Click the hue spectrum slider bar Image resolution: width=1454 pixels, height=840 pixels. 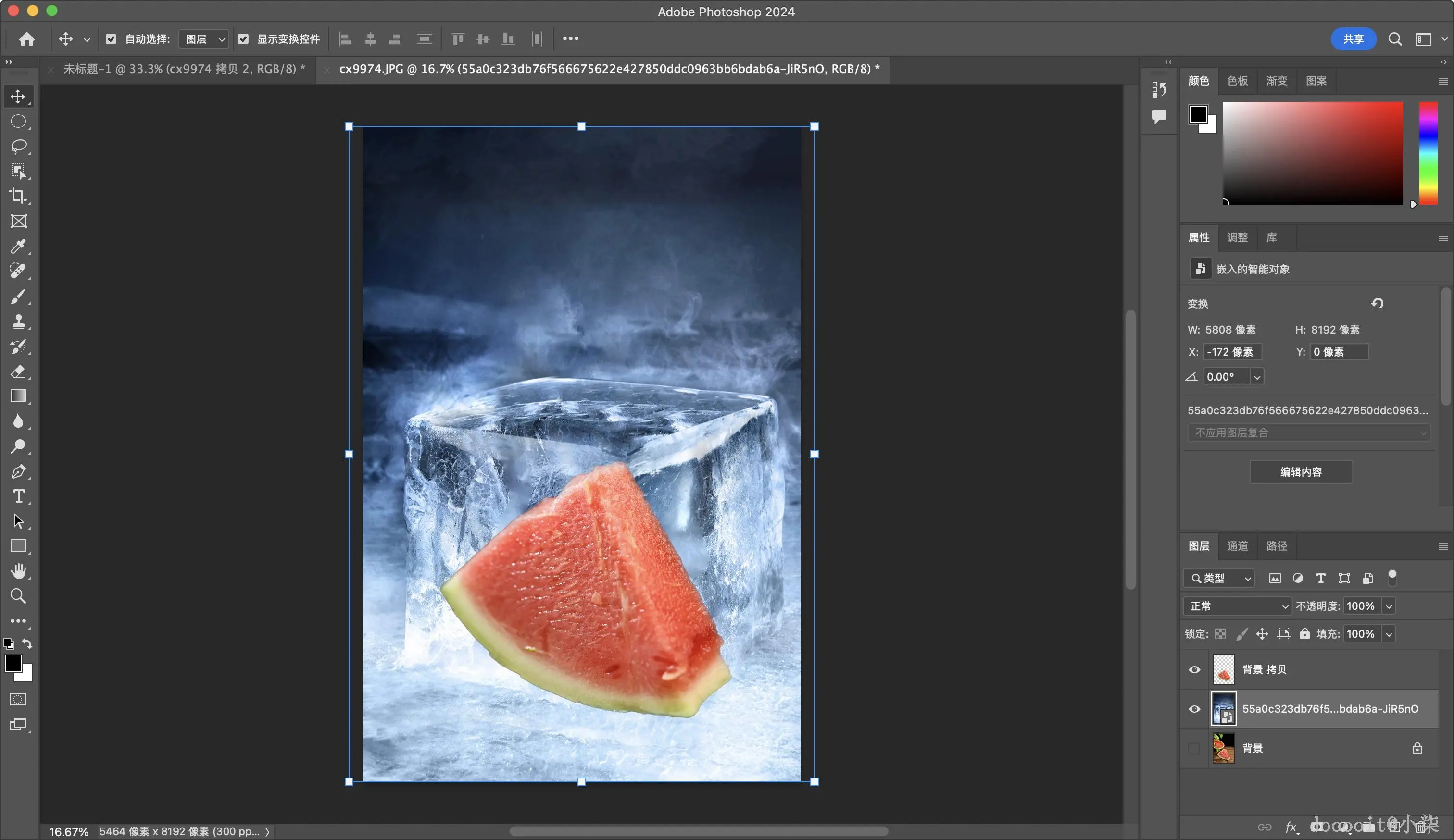tap(1428, 153)
